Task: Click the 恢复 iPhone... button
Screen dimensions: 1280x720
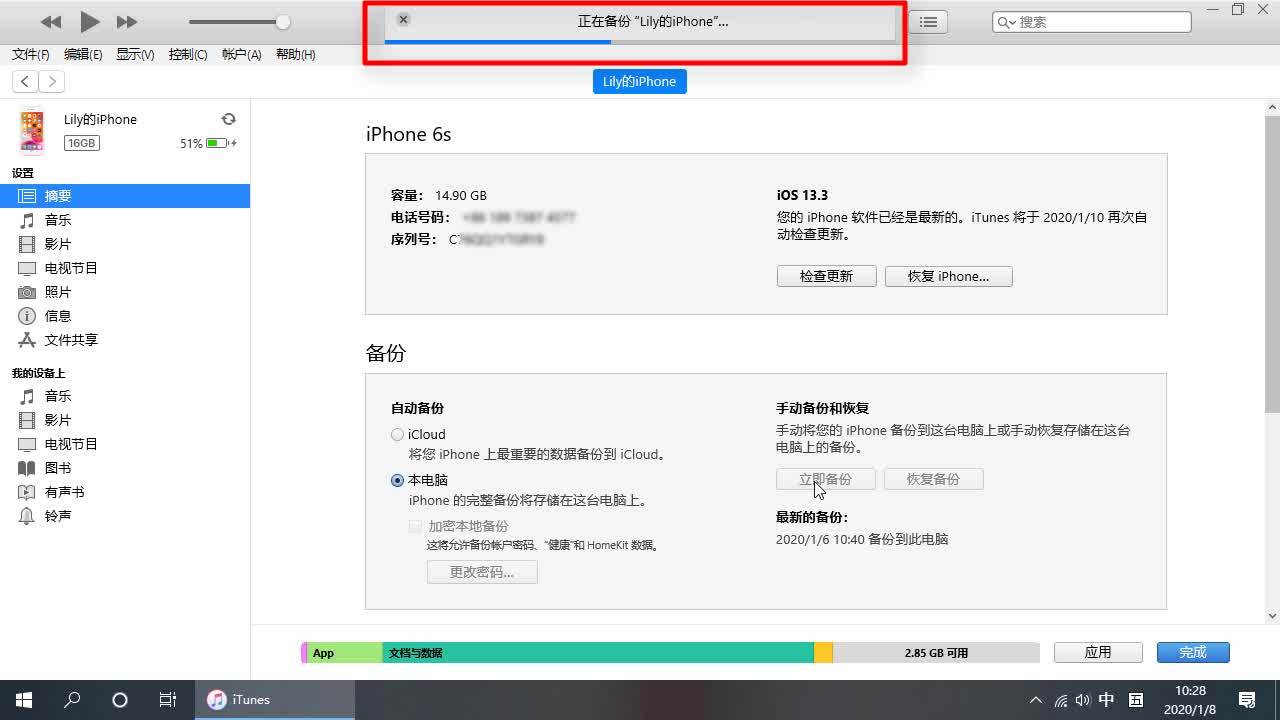Action: pyautogui.click(x=948, y=276)
